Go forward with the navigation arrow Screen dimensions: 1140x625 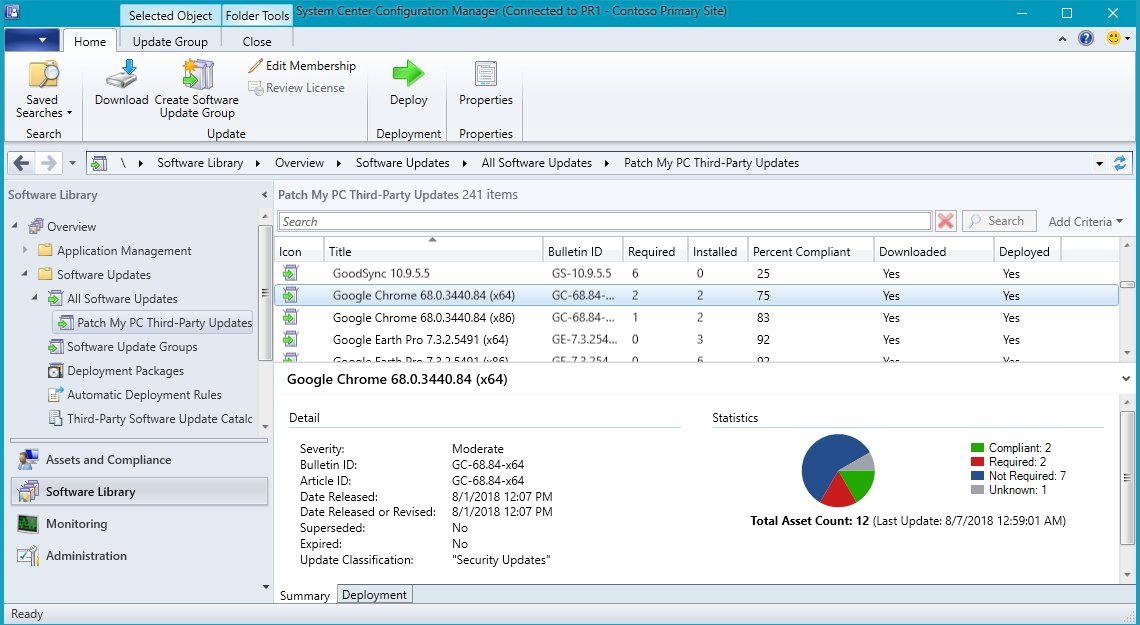tap(49, 163)
